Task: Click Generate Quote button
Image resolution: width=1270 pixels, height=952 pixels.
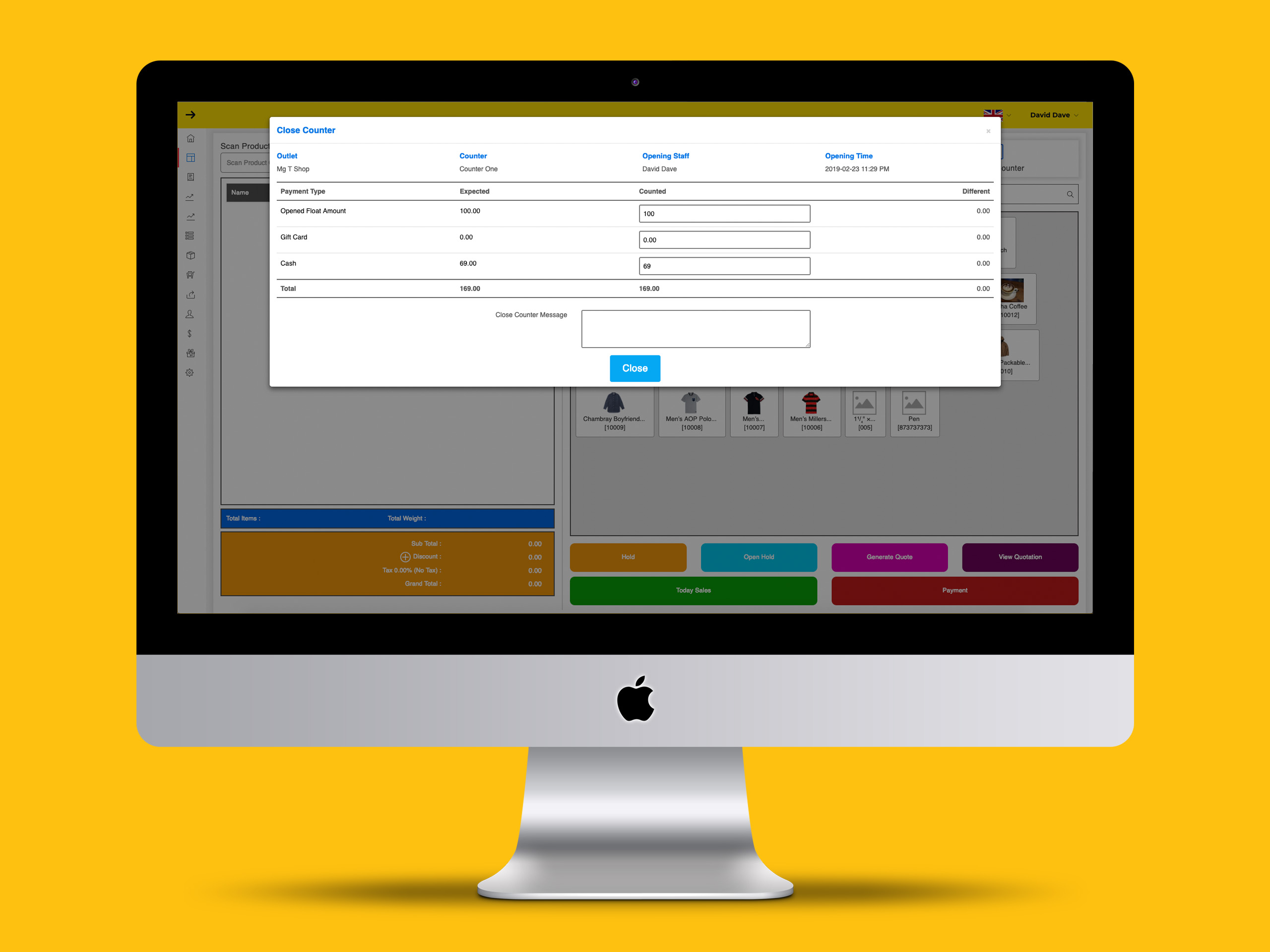Action: point(888,556)
